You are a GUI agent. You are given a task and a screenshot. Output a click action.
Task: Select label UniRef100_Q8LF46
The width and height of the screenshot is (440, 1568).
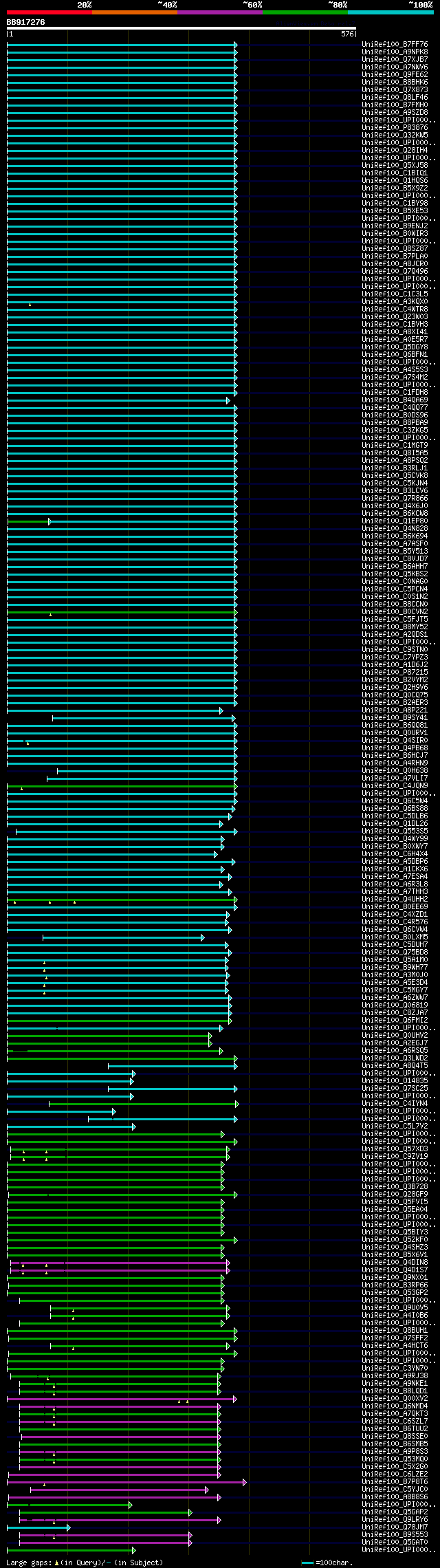[395, 97]
